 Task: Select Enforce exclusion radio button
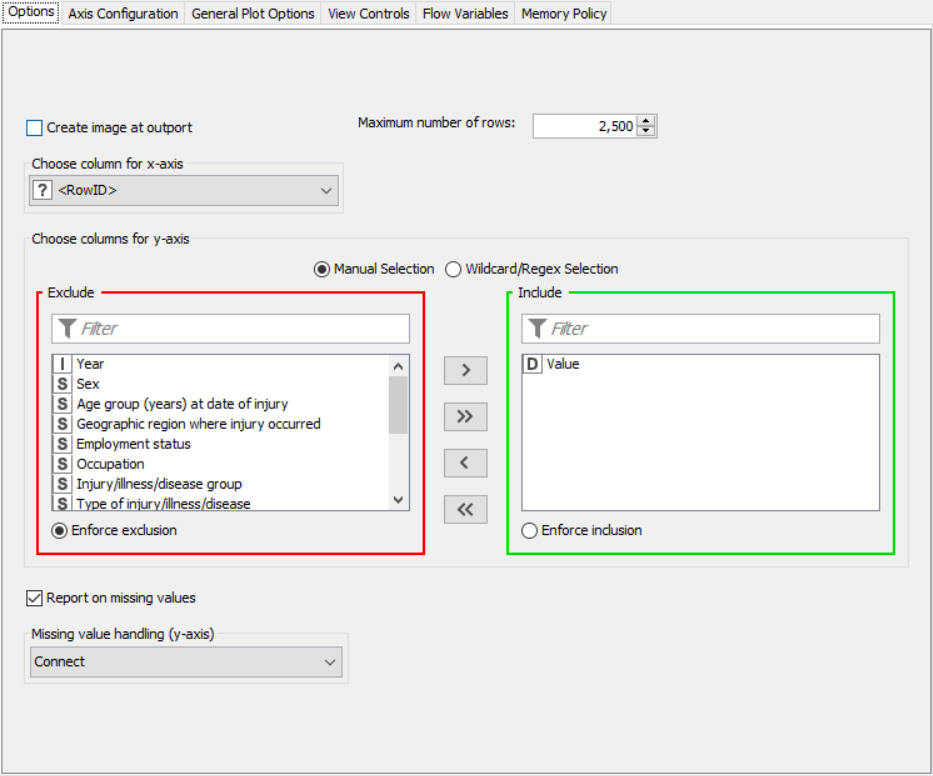pyautogui.click(x=59, y=530)
